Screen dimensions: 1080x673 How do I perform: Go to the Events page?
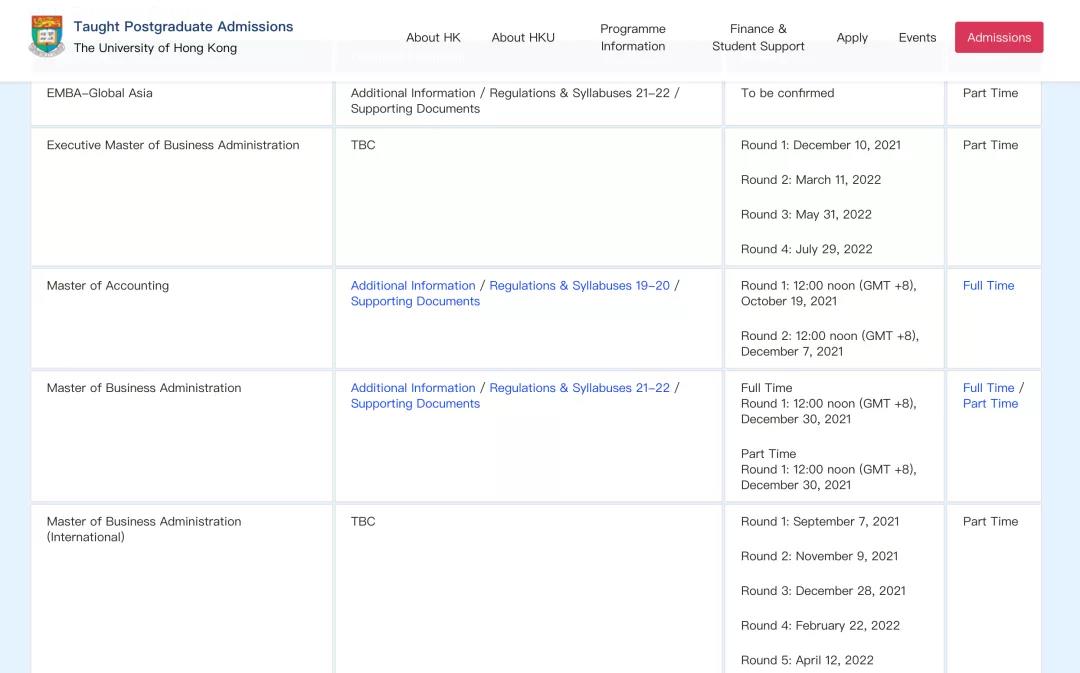pos(917,37)
